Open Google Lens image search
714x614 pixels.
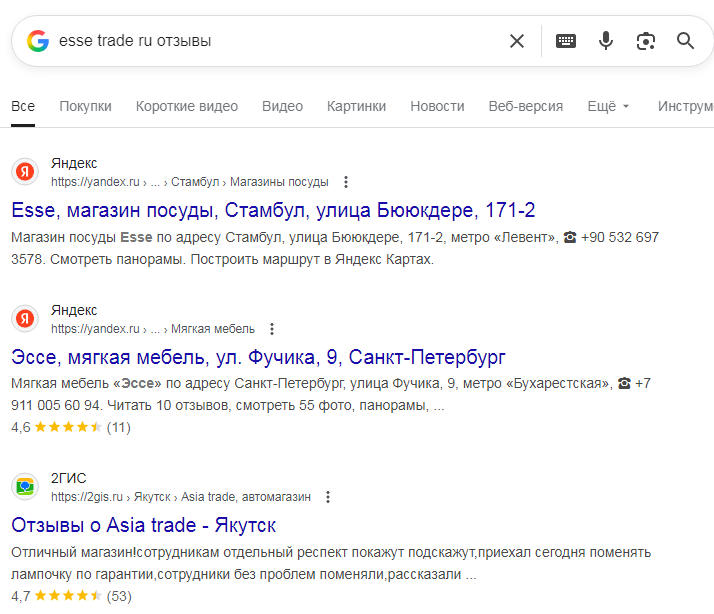[645, 41]
